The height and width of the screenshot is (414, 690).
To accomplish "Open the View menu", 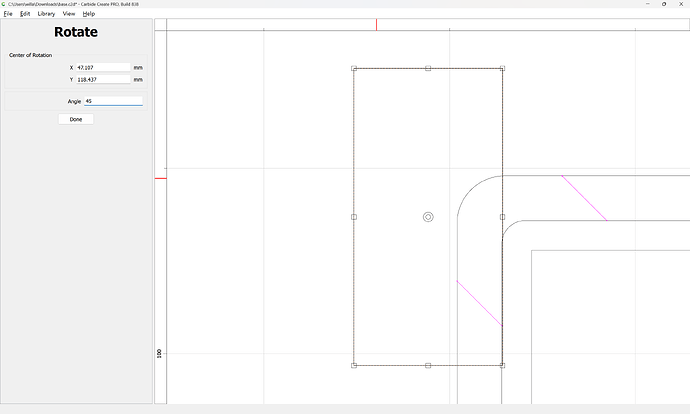I will point(69,14).
